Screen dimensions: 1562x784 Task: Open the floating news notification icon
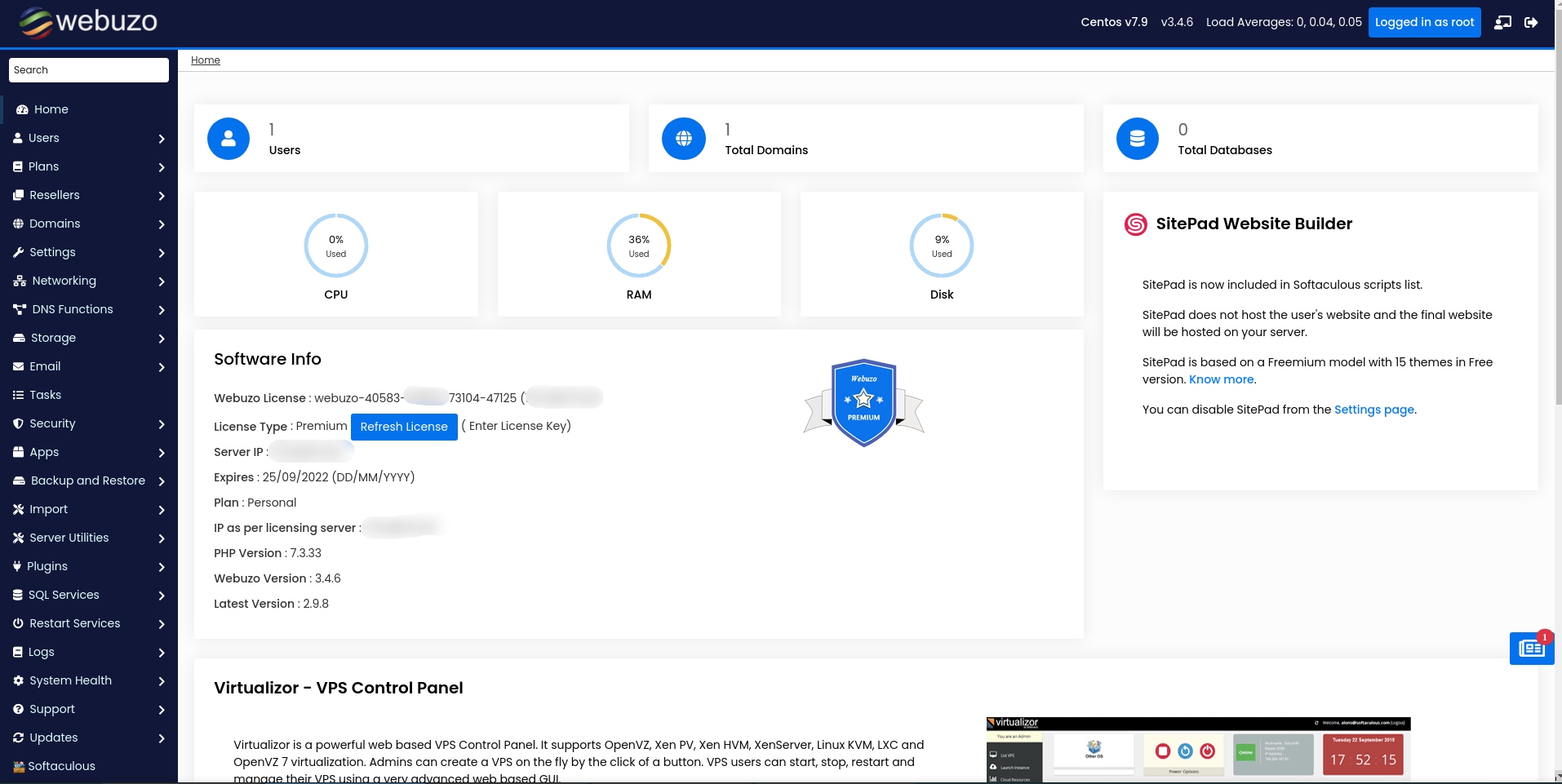[1531, 649]
